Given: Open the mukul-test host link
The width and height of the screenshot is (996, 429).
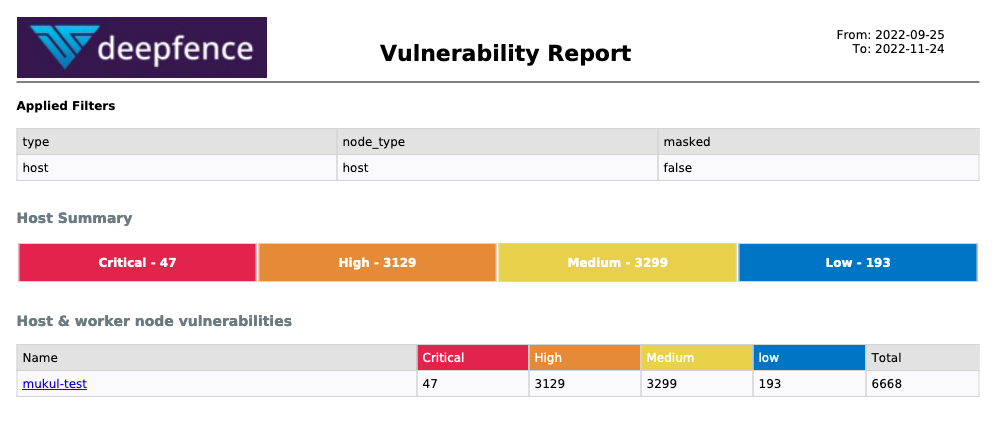Looking at the screenshot, I should [x=55, y=384].
